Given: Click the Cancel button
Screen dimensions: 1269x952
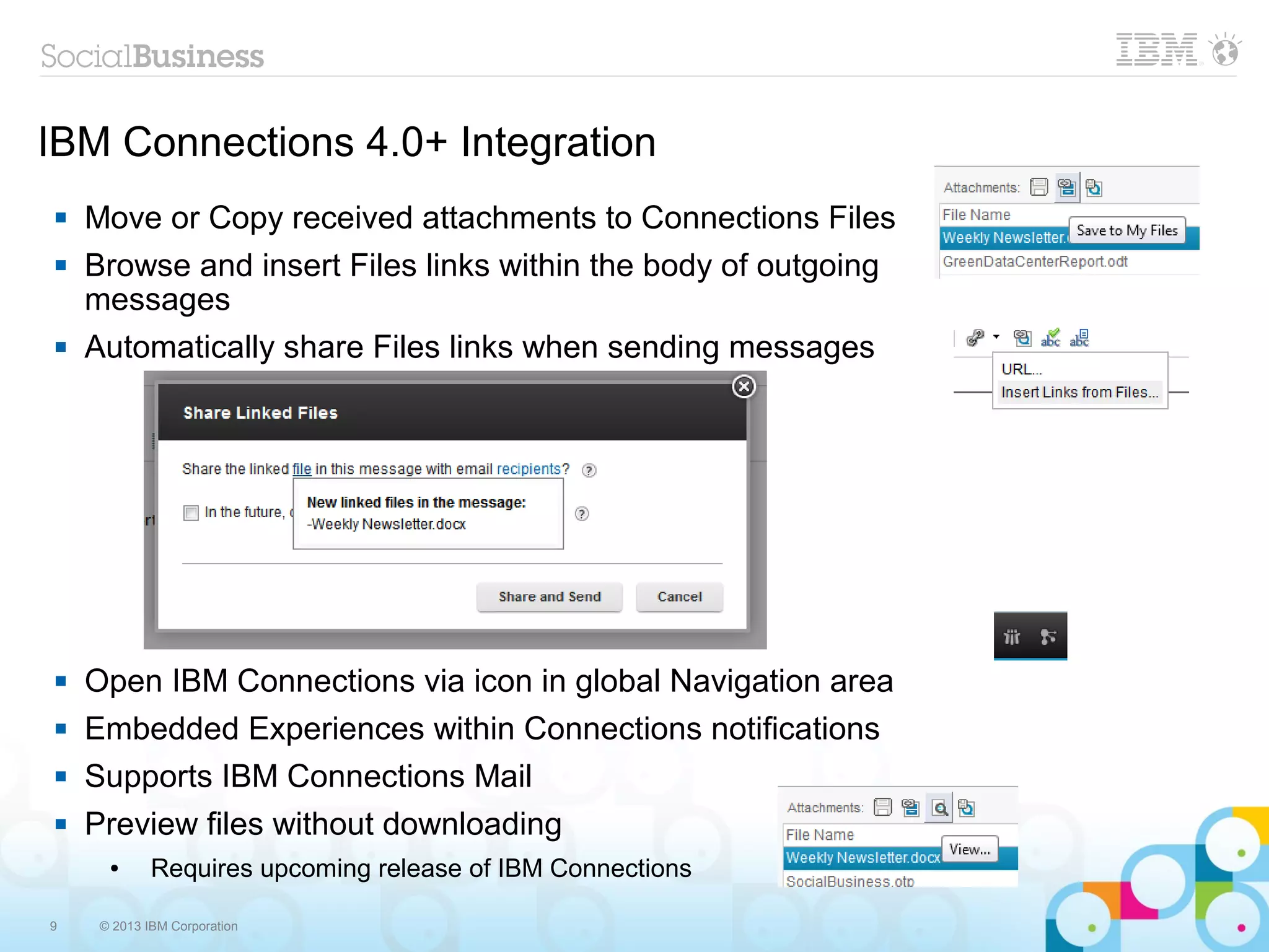Looking at the screenshot, I should coord(680,597).
